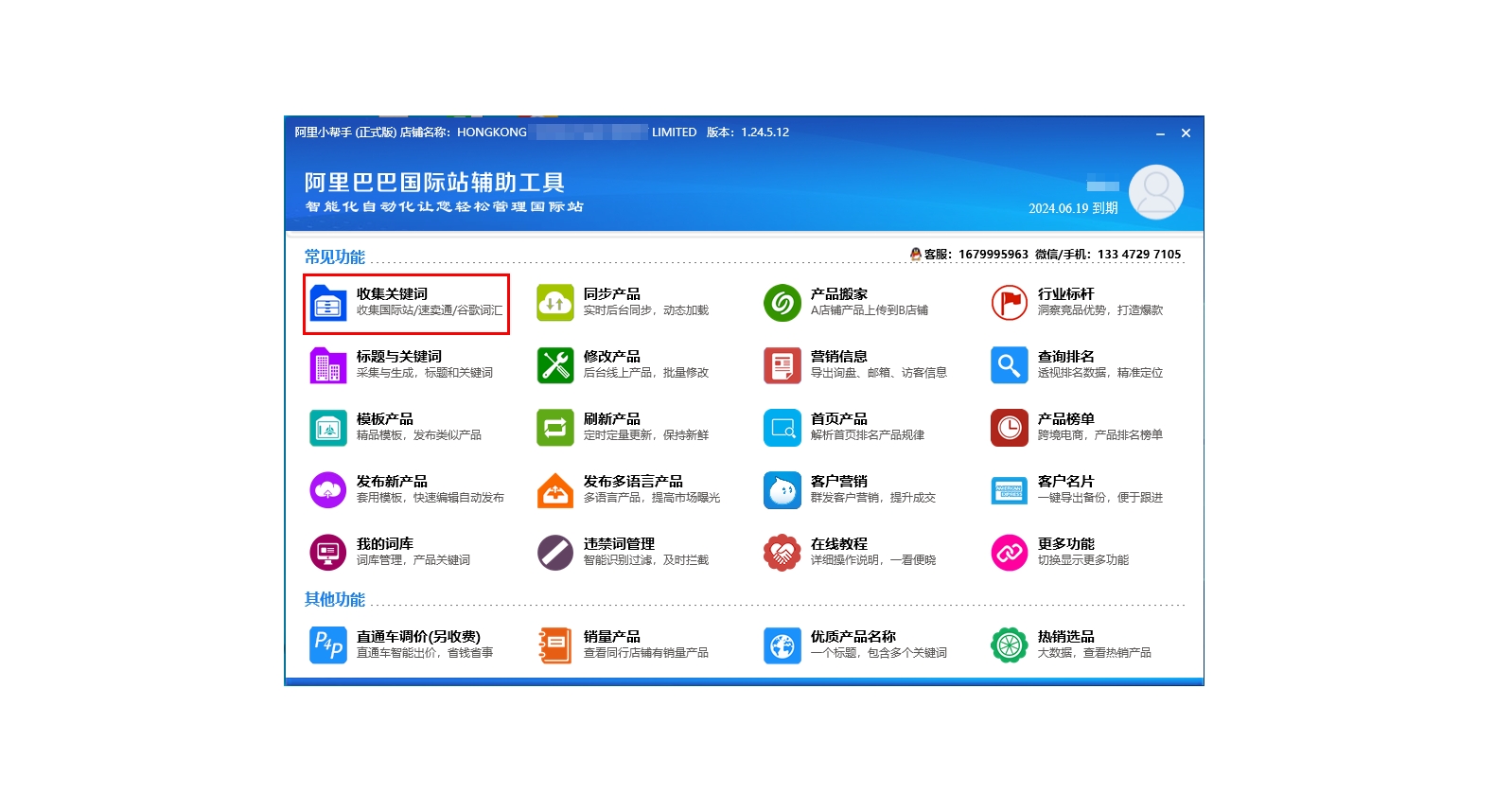The width and height of the screenshot is (1512, 812).
Task: Click the description 透视排名数据，精准定位
Action: coord(1099,373)
